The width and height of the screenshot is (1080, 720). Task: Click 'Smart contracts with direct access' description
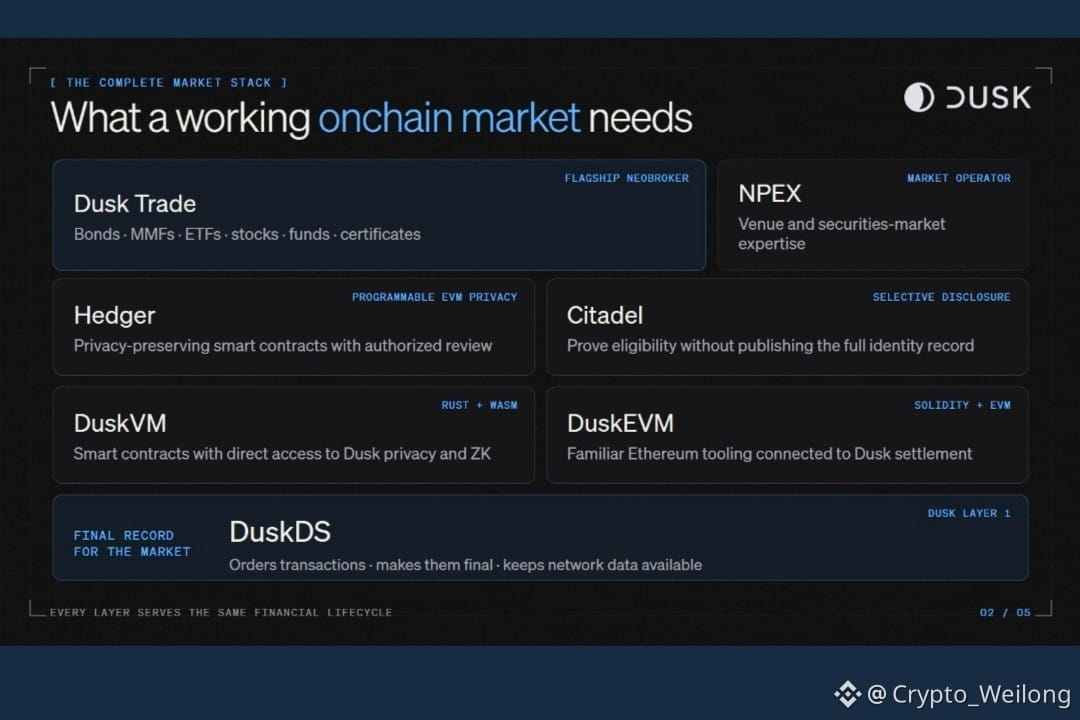(x=282, y=454)
